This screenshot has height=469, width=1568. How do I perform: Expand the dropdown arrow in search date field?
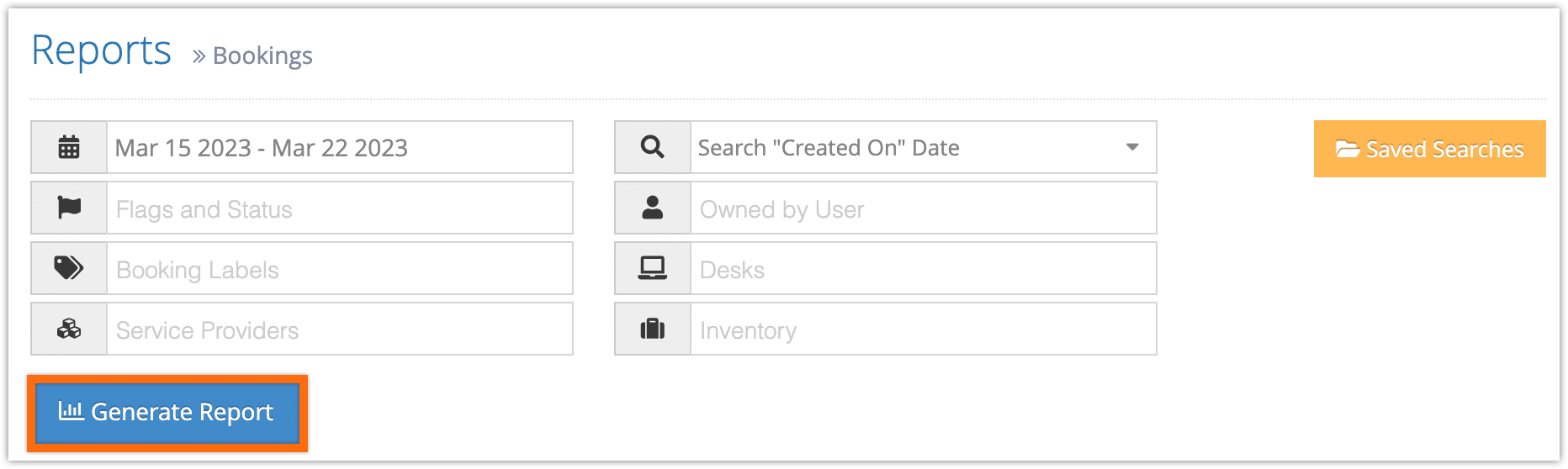[x=1132, y=147]
